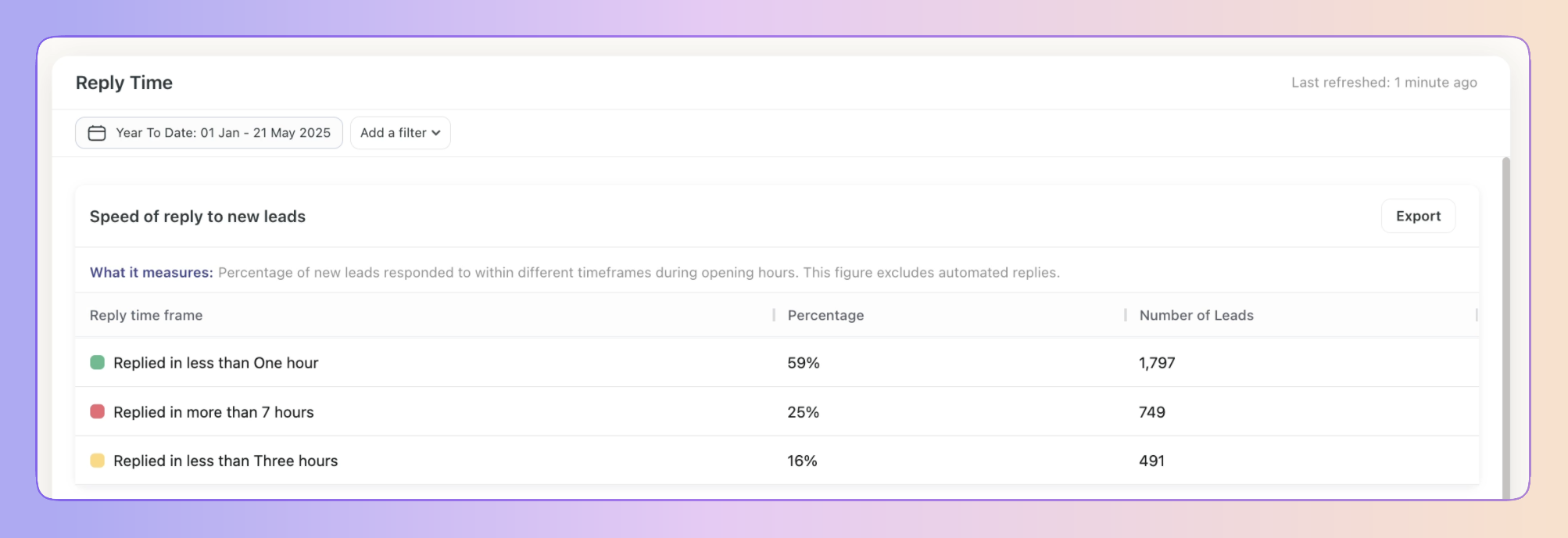Select the Replied in more than 7 hours row

(777, 411)
